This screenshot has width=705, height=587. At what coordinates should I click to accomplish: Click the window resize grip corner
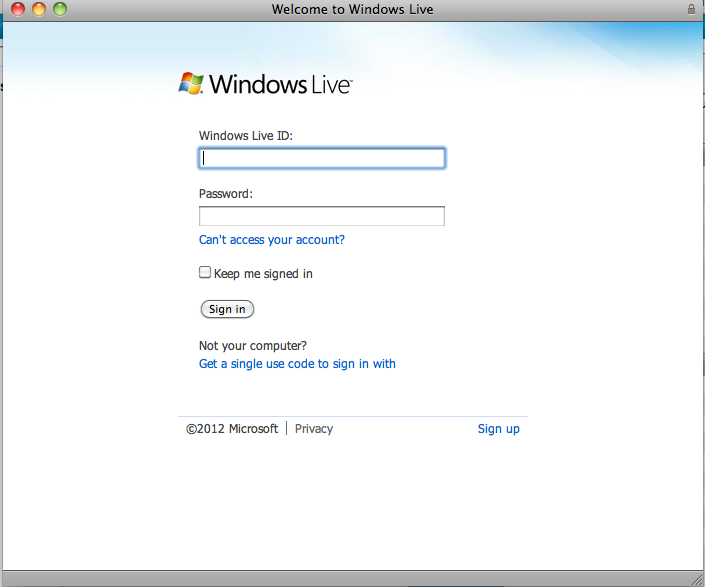(x=697, y=580)
